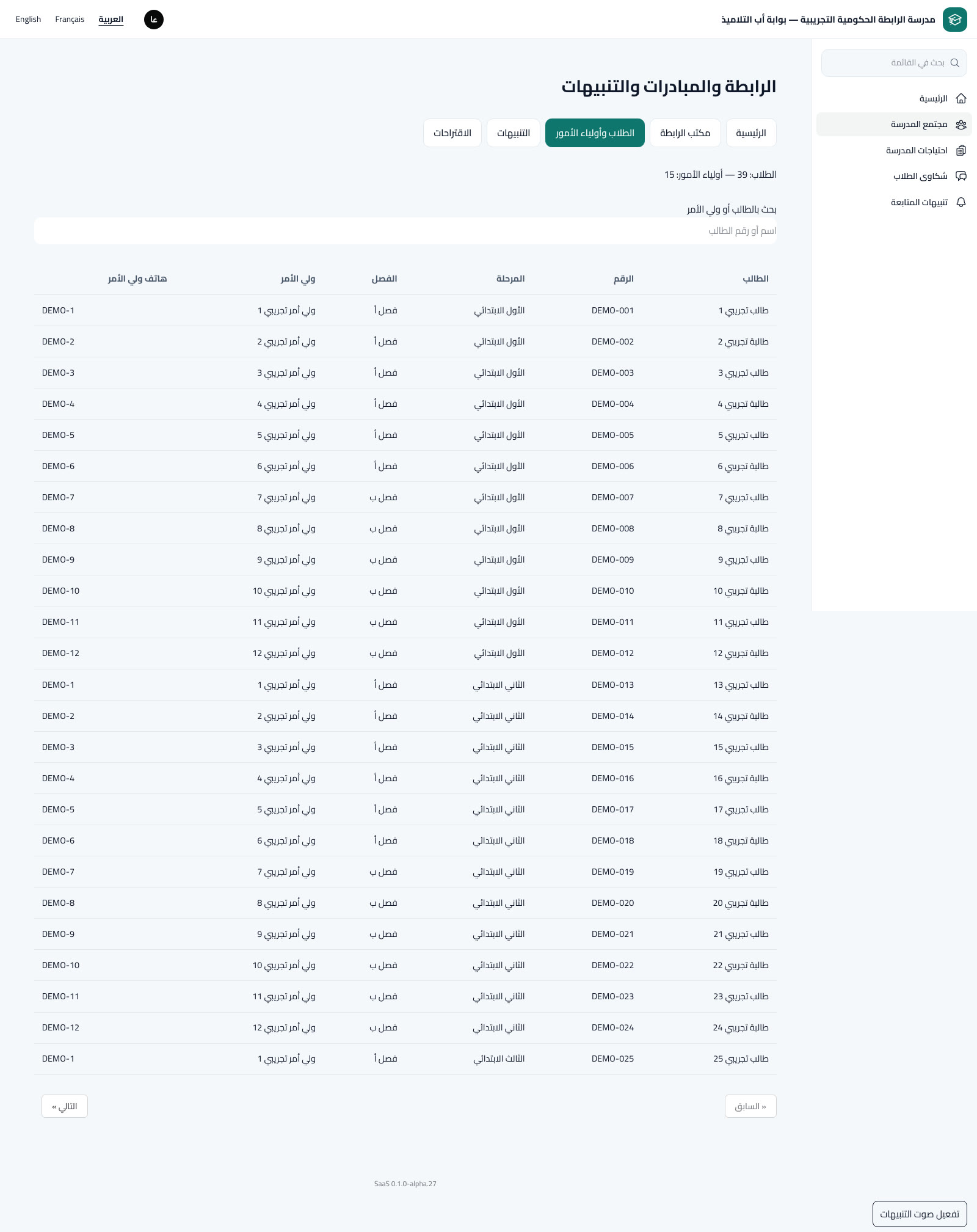Image resolution: width=977 pixels, height=1232 pixels.
Task: Click تفعيل صوت التنبيهات button
Action: (x=920, y=1214)
